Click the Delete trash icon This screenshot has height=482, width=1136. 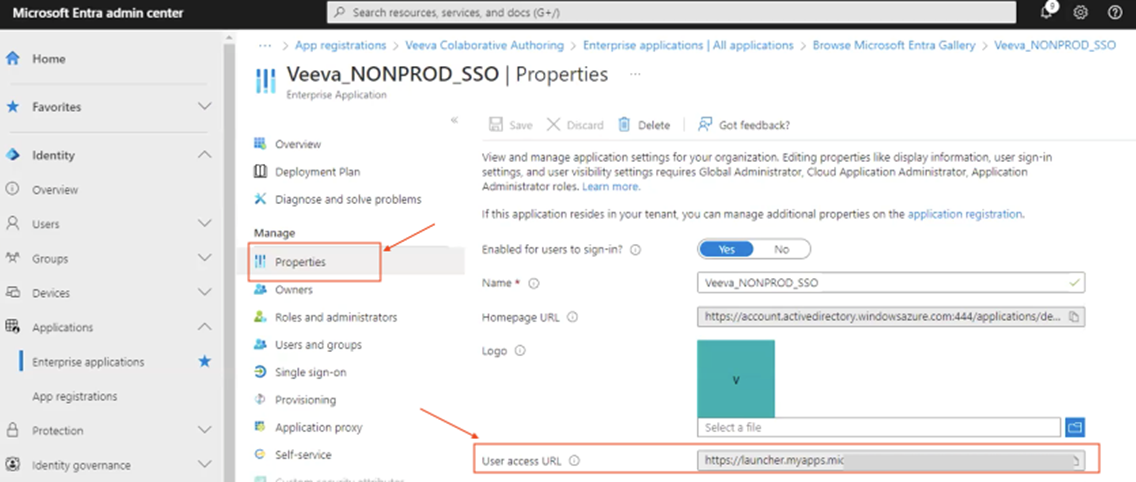(x=624, y=125)
